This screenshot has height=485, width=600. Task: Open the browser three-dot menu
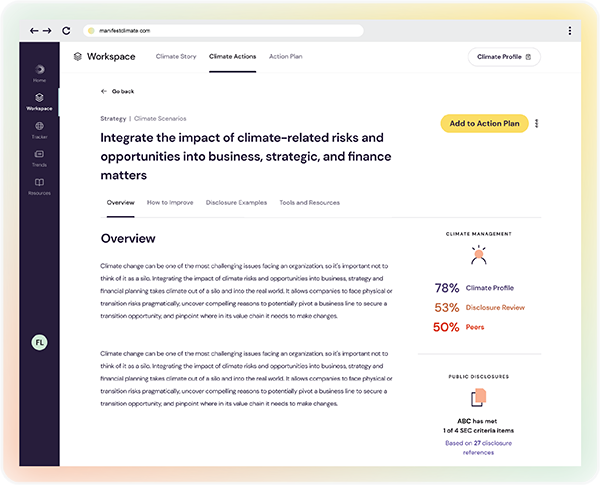[570, 31]
